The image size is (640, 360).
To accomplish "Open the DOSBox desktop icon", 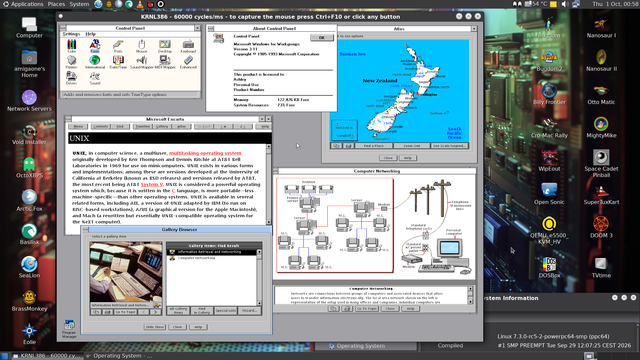I will click(549, 267).
